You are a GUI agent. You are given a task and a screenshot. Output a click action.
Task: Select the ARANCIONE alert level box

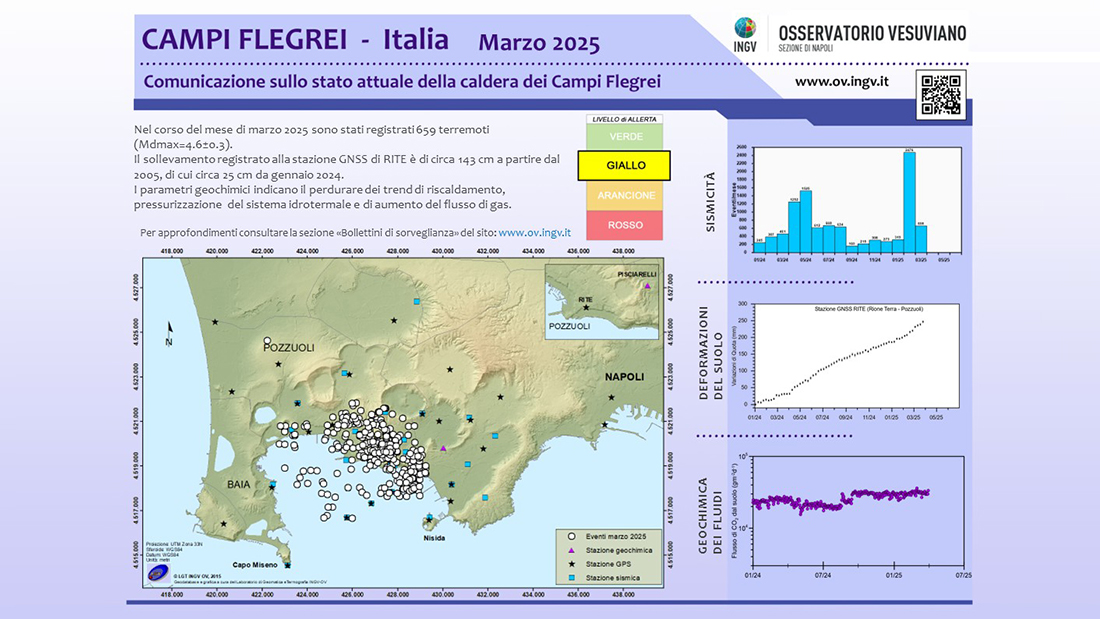point(625,196)
